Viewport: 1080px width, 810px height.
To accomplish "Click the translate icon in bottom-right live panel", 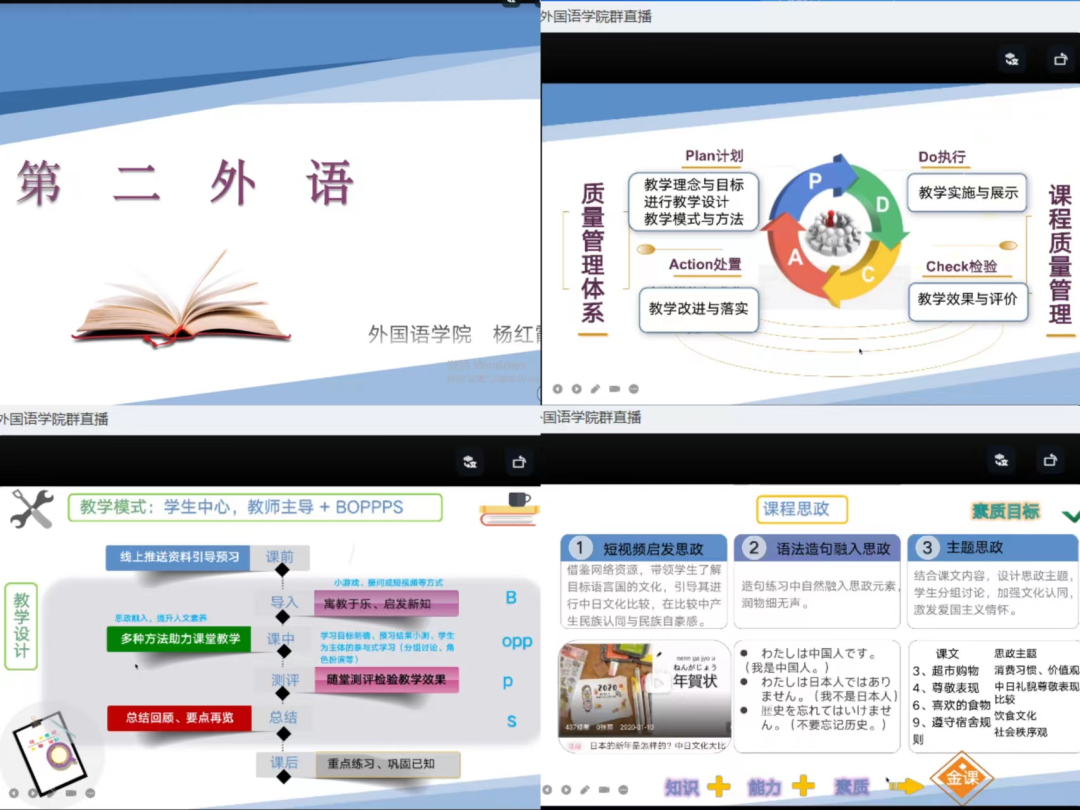I will (1000, 460).
